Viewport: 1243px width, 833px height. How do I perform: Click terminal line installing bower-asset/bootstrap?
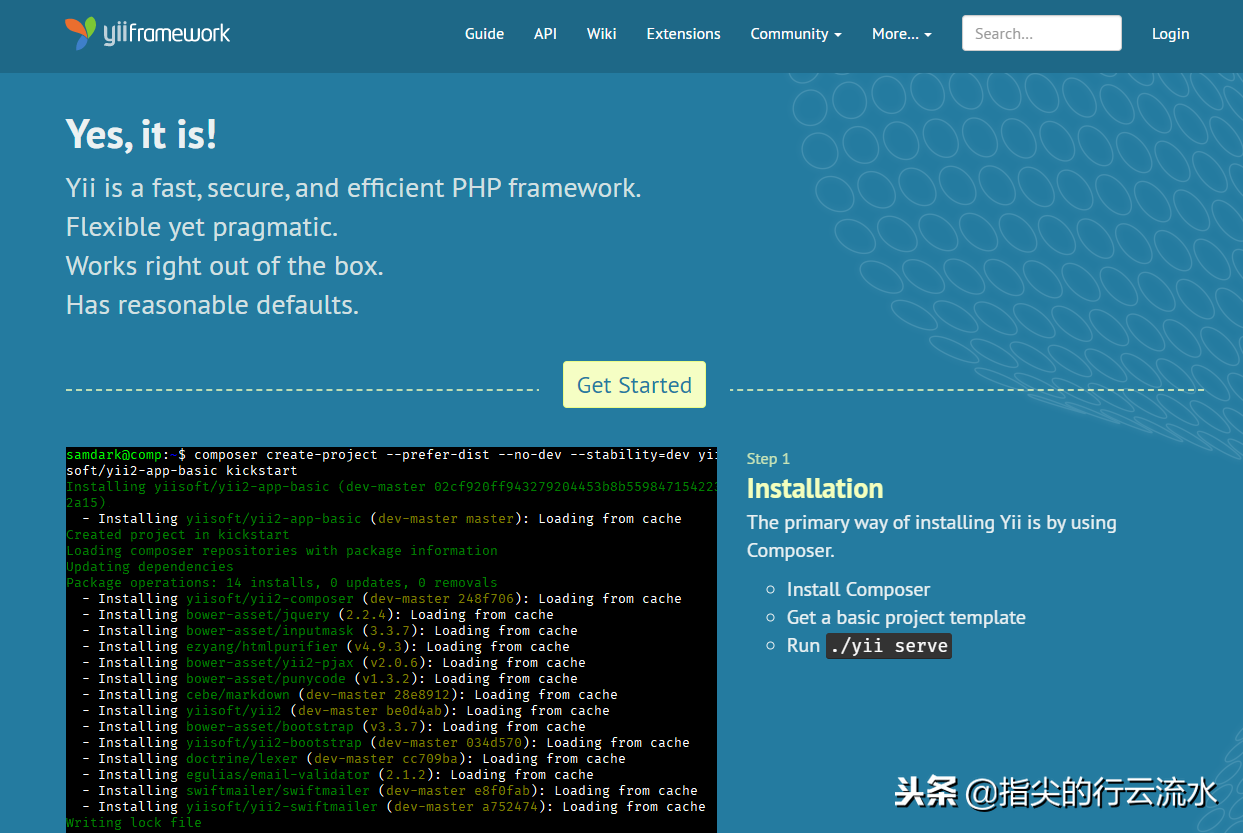tap(334, 726)
